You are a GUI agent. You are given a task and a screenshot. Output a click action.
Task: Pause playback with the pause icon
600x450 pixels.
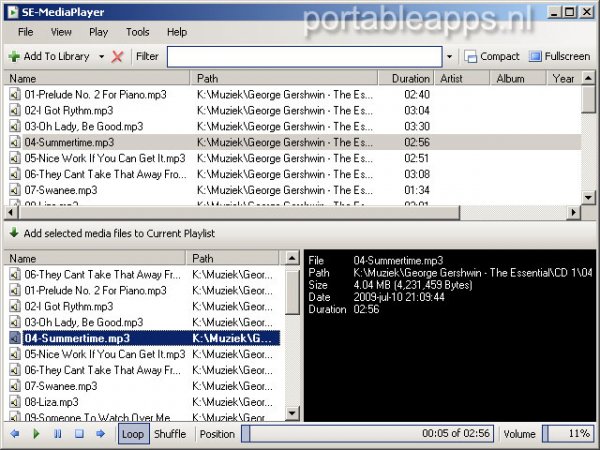57,434
